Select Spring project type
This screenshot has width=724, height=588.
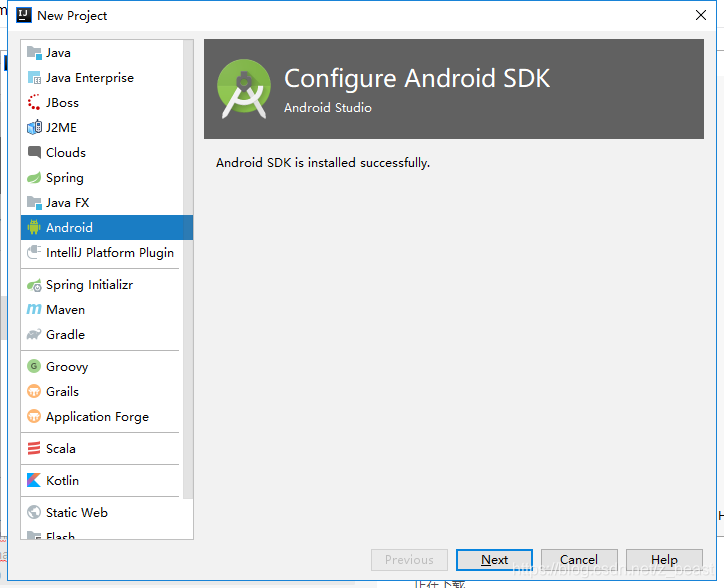tap(102, 178)
